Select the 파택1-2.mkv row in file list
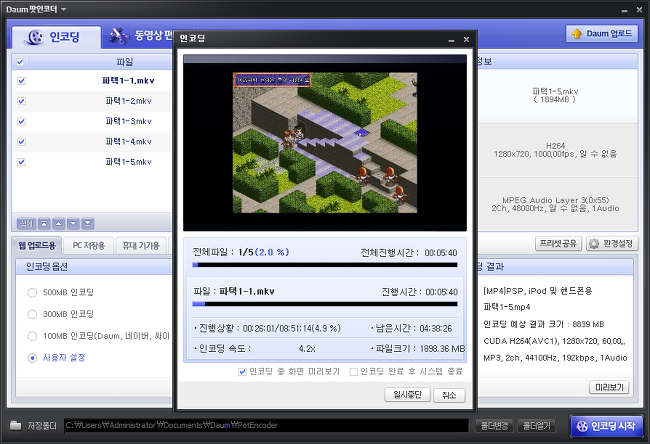650x444 pixels. [x=92, y=101]
